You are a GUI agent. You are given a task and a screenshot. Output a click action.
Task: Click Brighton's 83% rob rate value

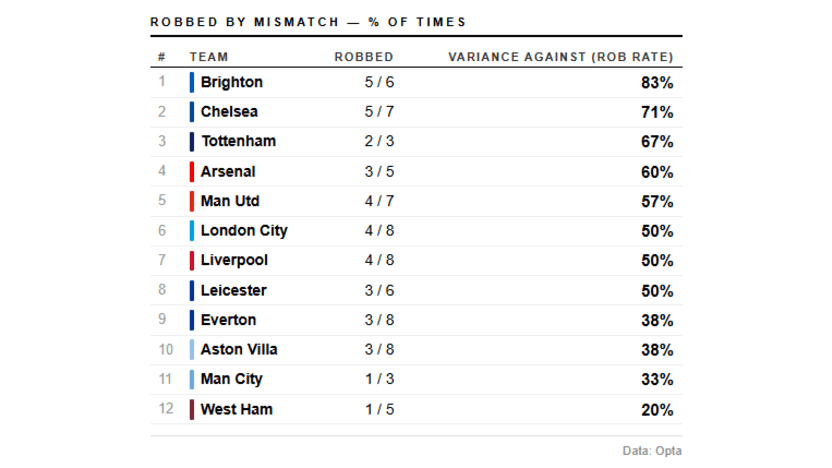pyautogui.click(x=657, y=83)
